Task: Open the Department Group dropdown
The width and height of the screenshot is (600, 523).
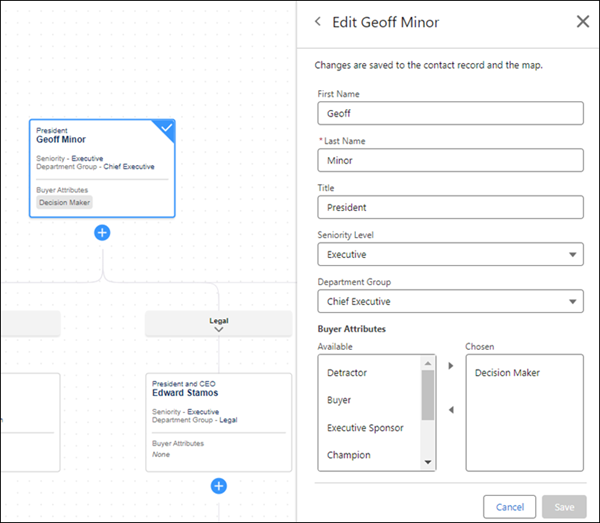Action: pos(449,301)
